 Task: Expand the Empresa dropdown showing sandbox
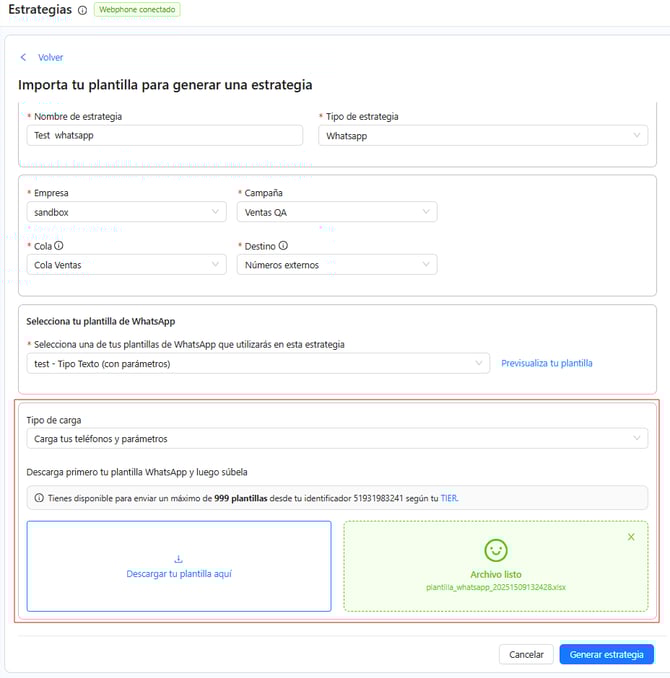pyautogui.click(x=126, y=212)
